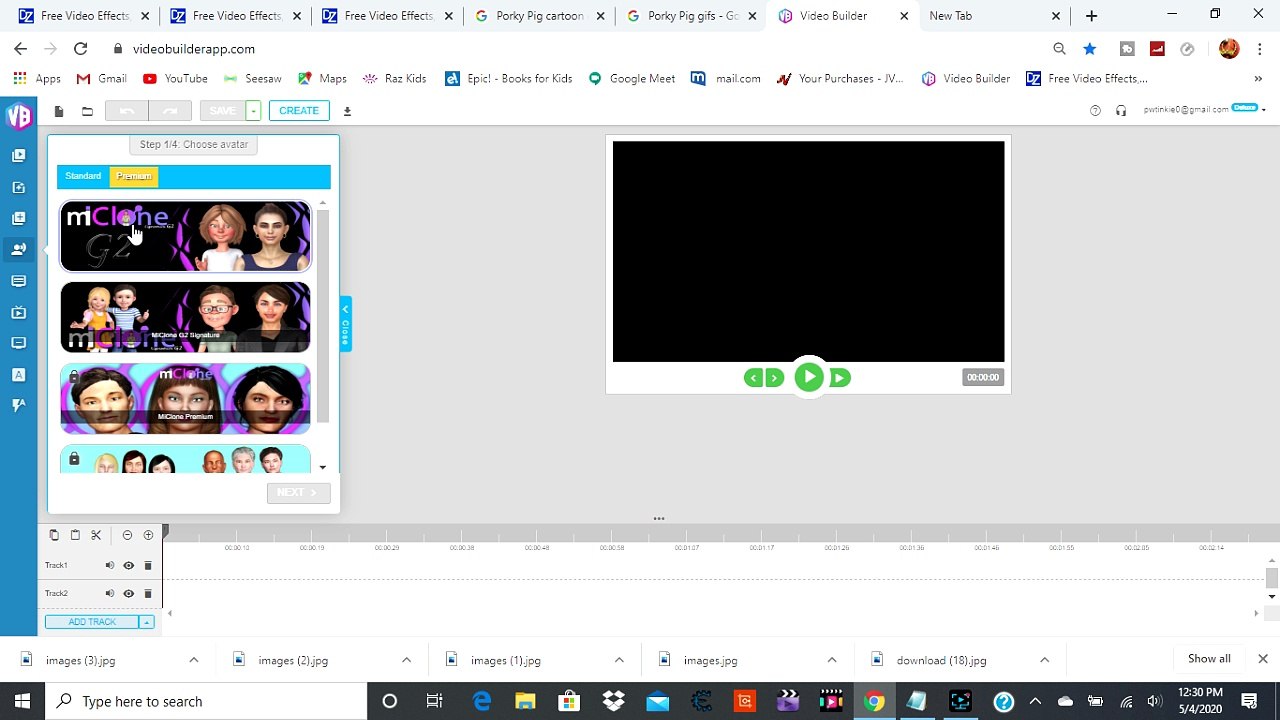The height and width of the screenshot is (720, 1280).
Task: Open a project with the folder icon
Action: [x=87, y=111]
